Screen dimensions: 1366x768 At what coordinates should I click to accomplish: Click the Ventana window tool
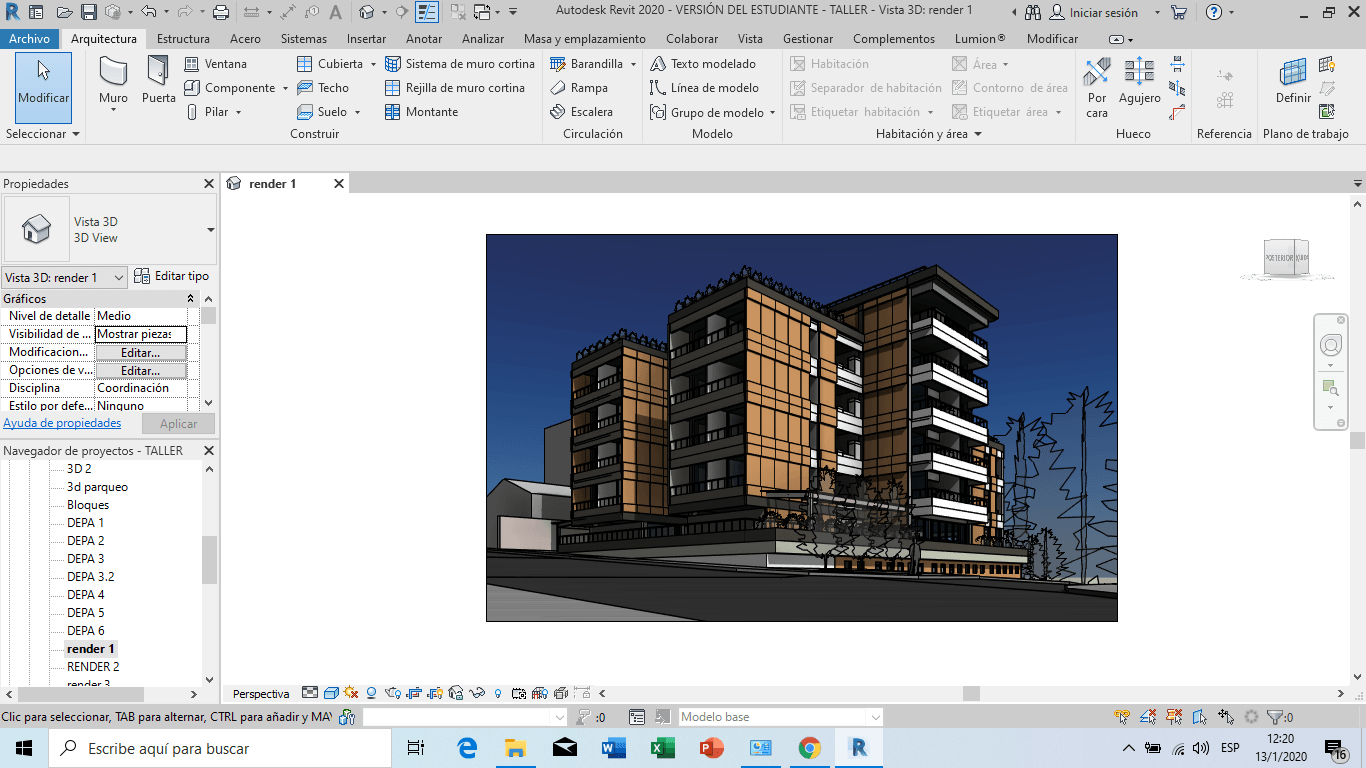pyautogui.click(x=216, y=64)
